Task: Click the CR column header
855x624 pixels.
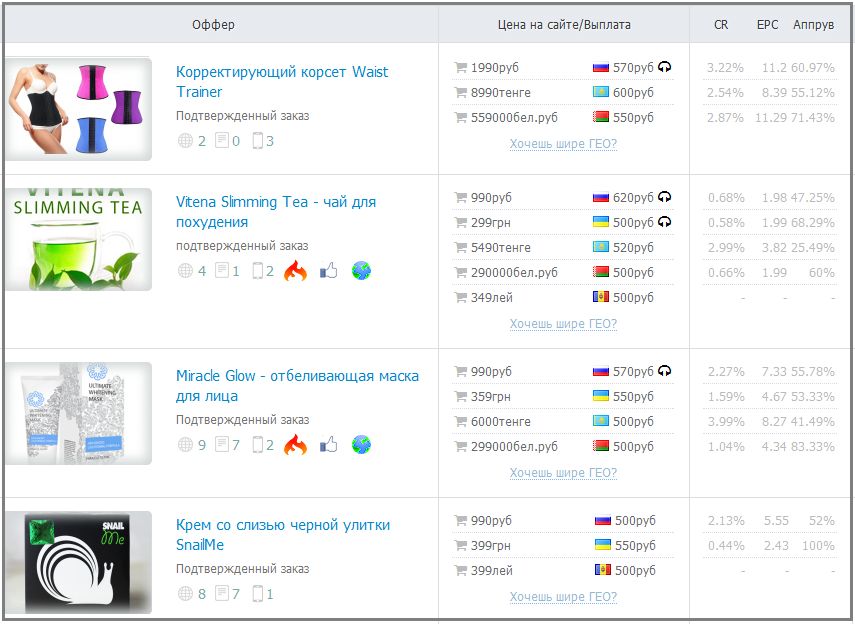Action: click(x=721, y=25)
